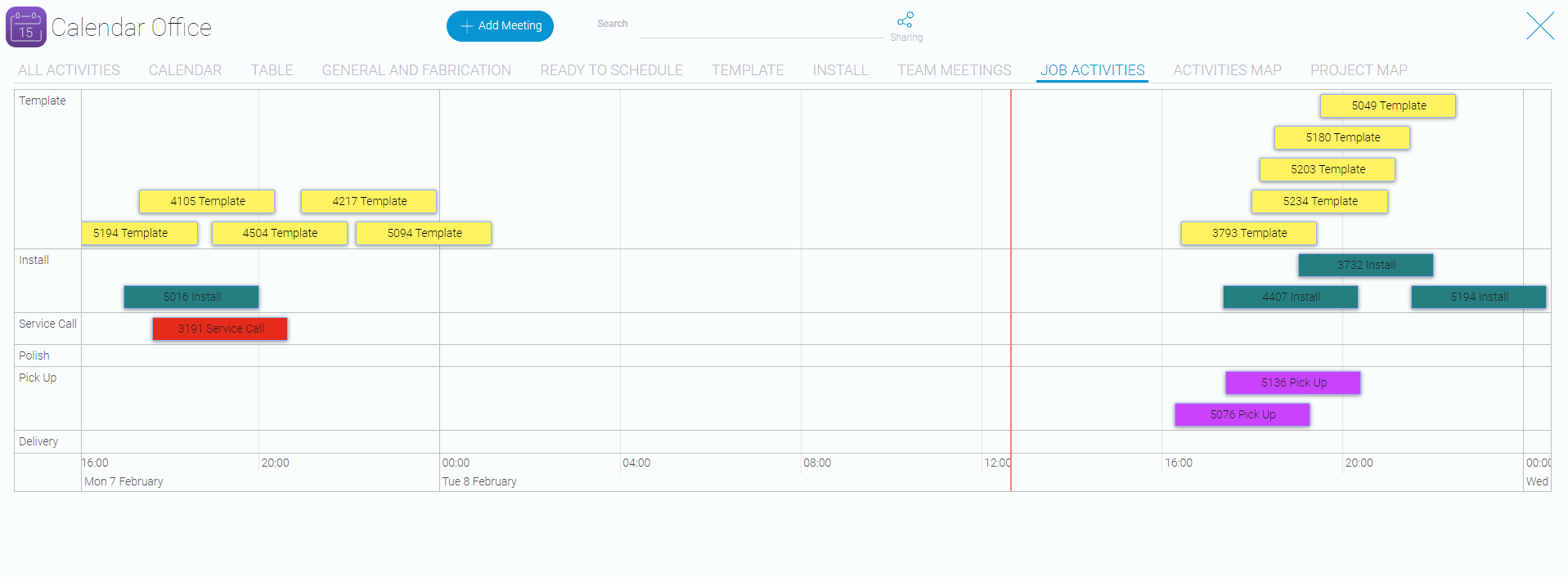Viewport: 1568px width, 577px height.
Task: Open the 4407 Install block
Action: click(x=1291, y=297)
